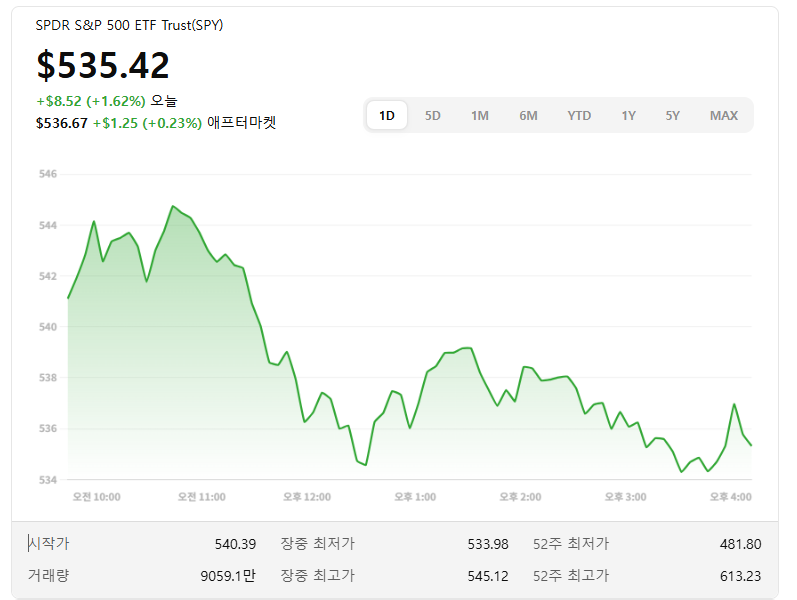Show the 5Y chart range
797x600 pixels.
(x=672, y=115)
